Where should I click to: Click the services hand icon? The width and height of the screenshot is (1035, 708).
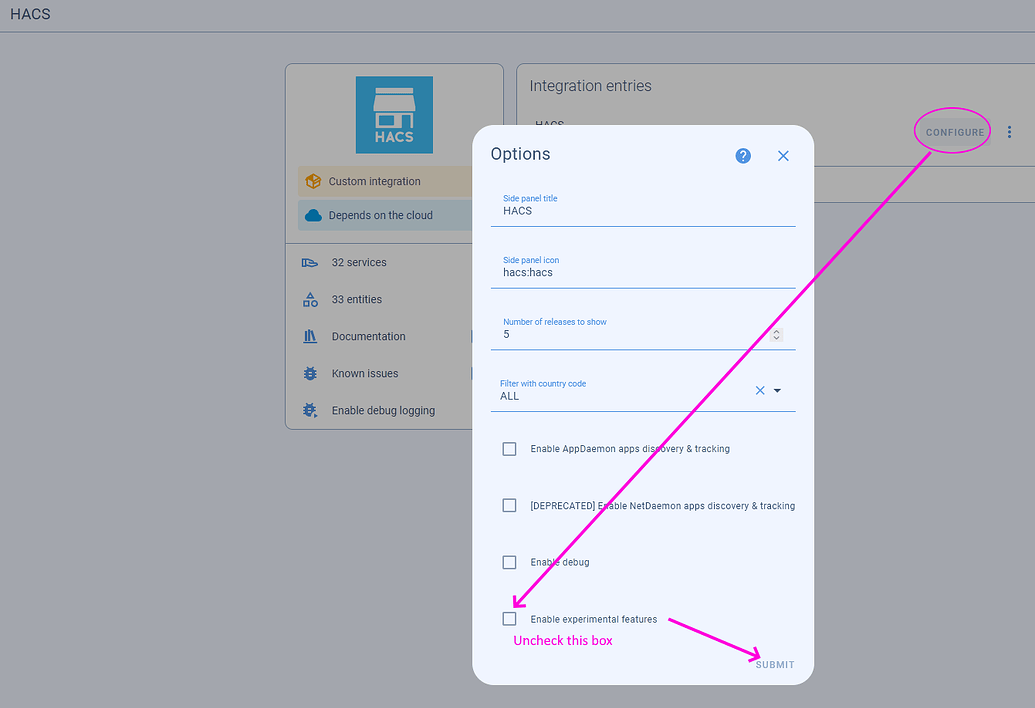click(310, 263)
